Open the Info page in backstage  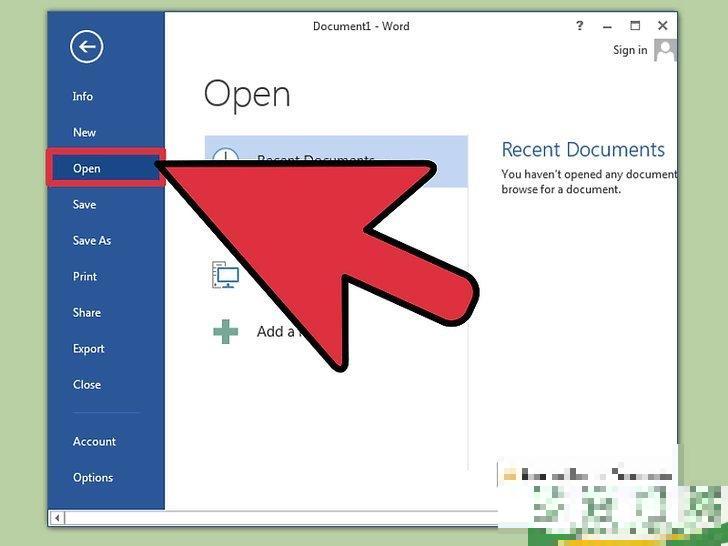(x=83, y=96)
